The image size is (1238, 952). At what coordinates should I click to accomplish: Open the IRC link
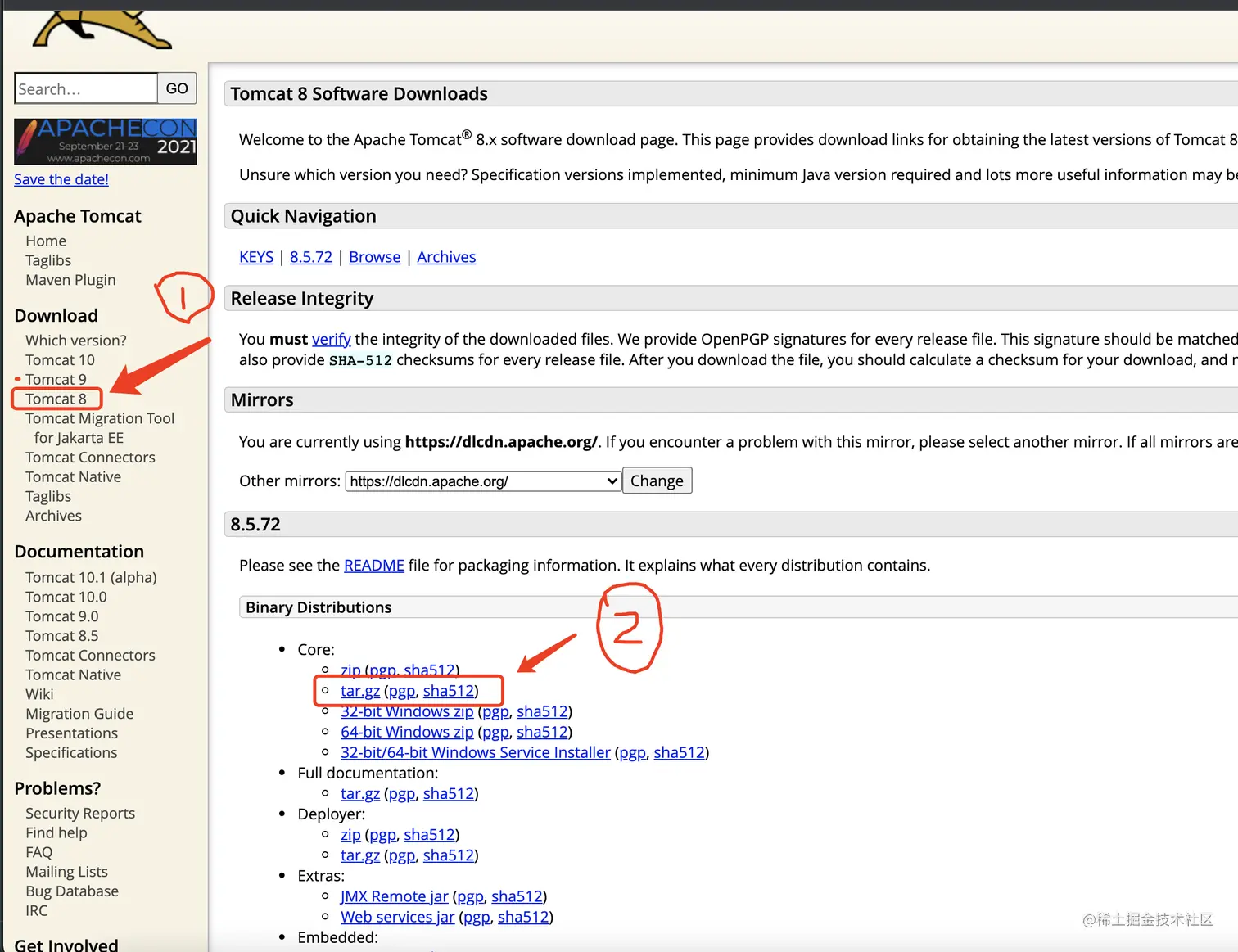click(36, 911)
